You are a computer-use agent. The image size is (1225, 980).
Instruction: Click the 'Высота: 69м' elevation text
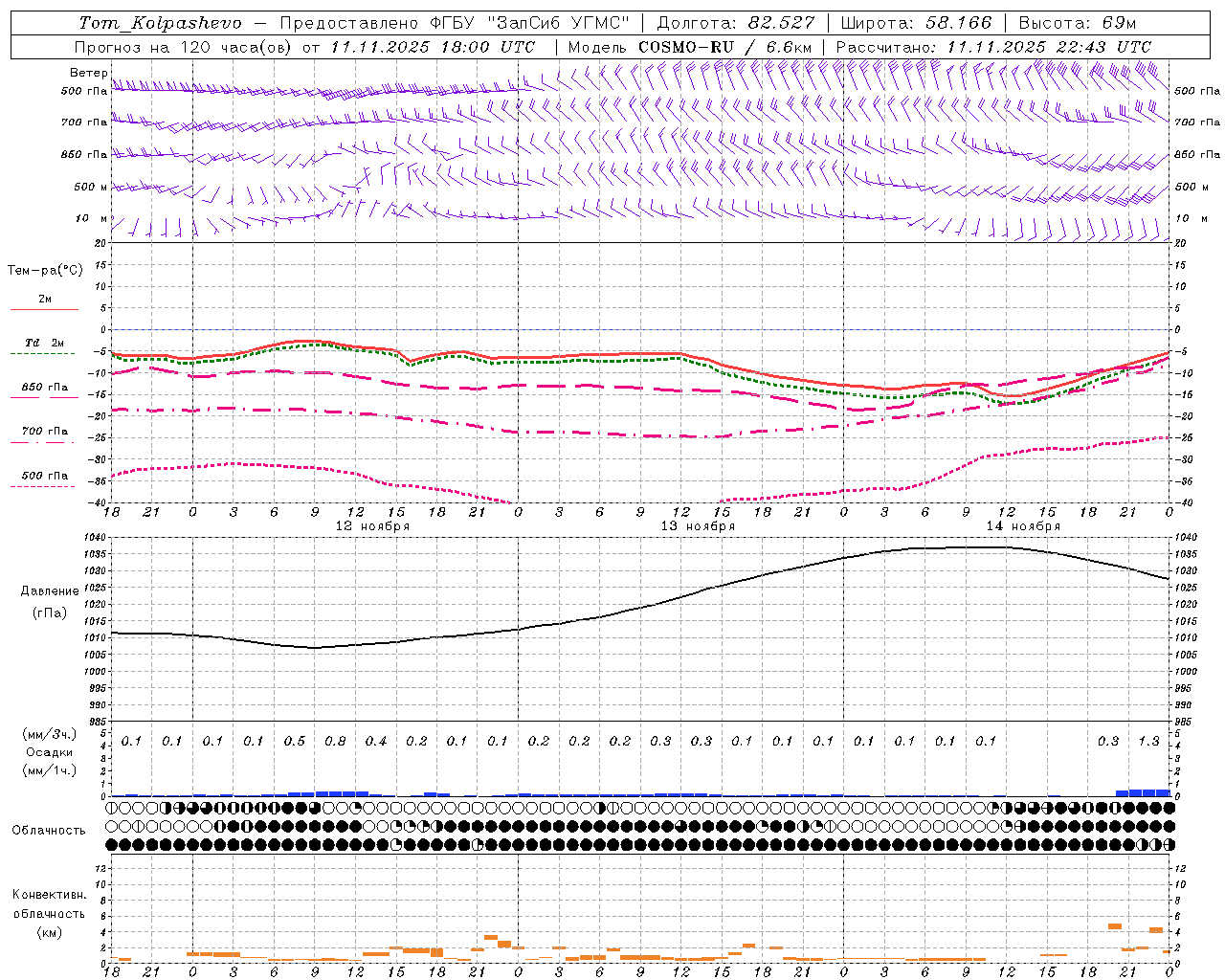tap(1078, 23)
